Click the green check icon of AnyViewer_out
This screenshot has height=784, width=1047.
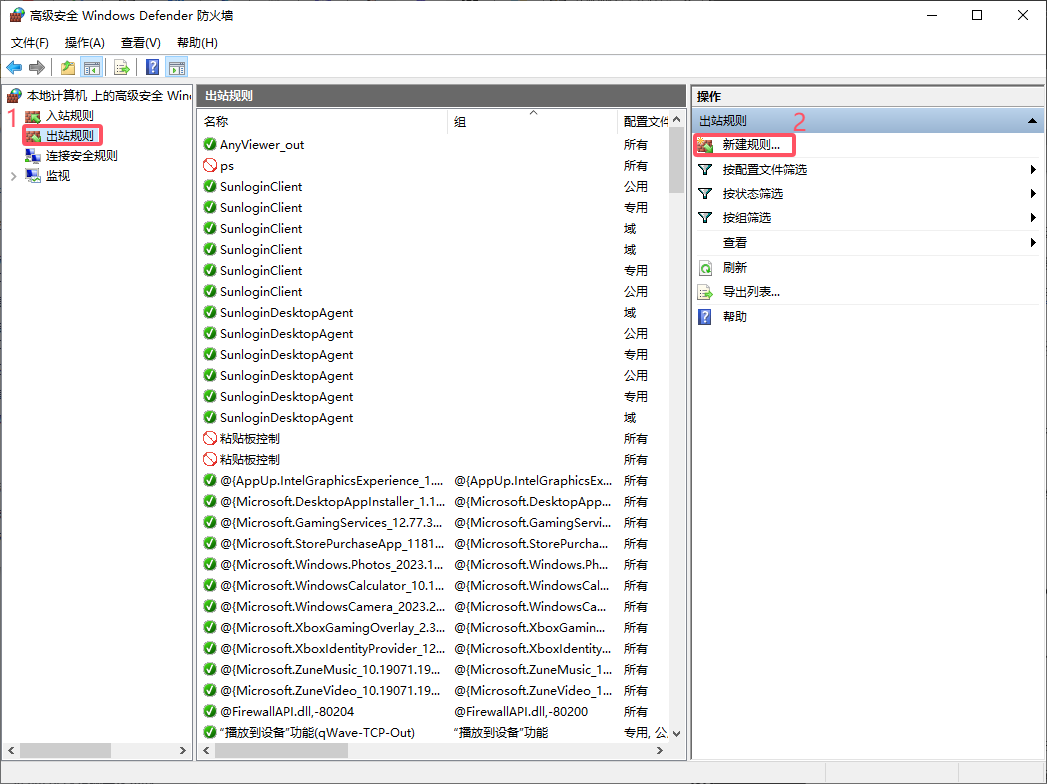pos(210,145)
